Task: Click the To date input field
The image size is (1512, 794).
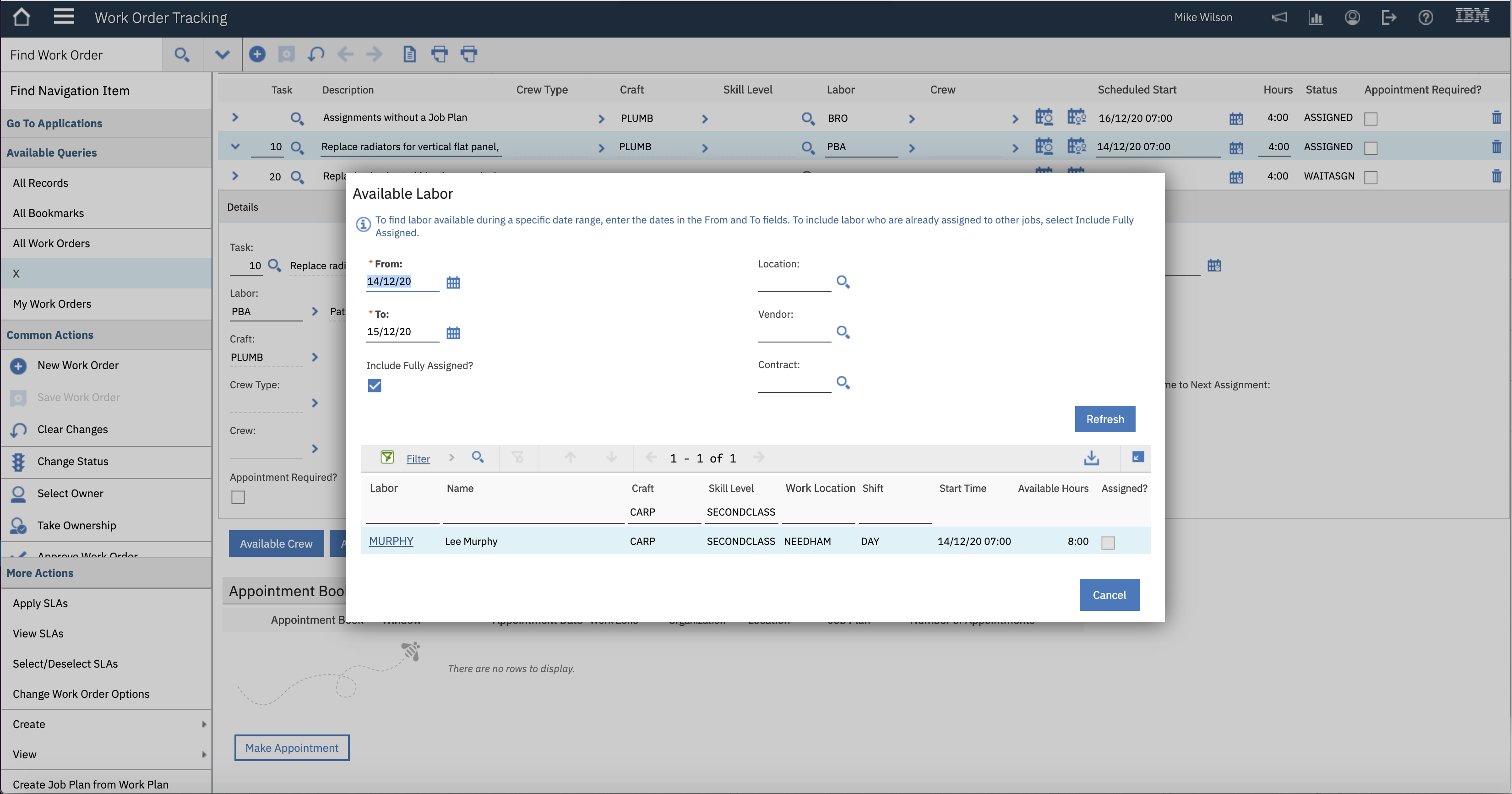Action: [x=402, y=332]
